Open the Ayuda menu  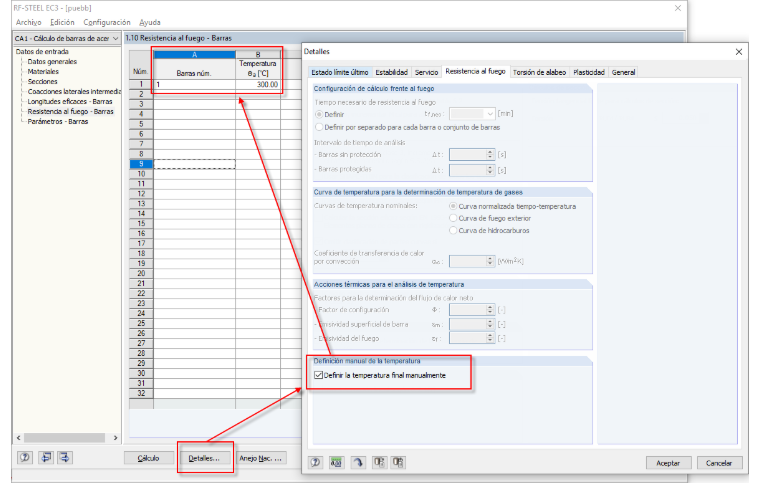(x=150, y=22)
